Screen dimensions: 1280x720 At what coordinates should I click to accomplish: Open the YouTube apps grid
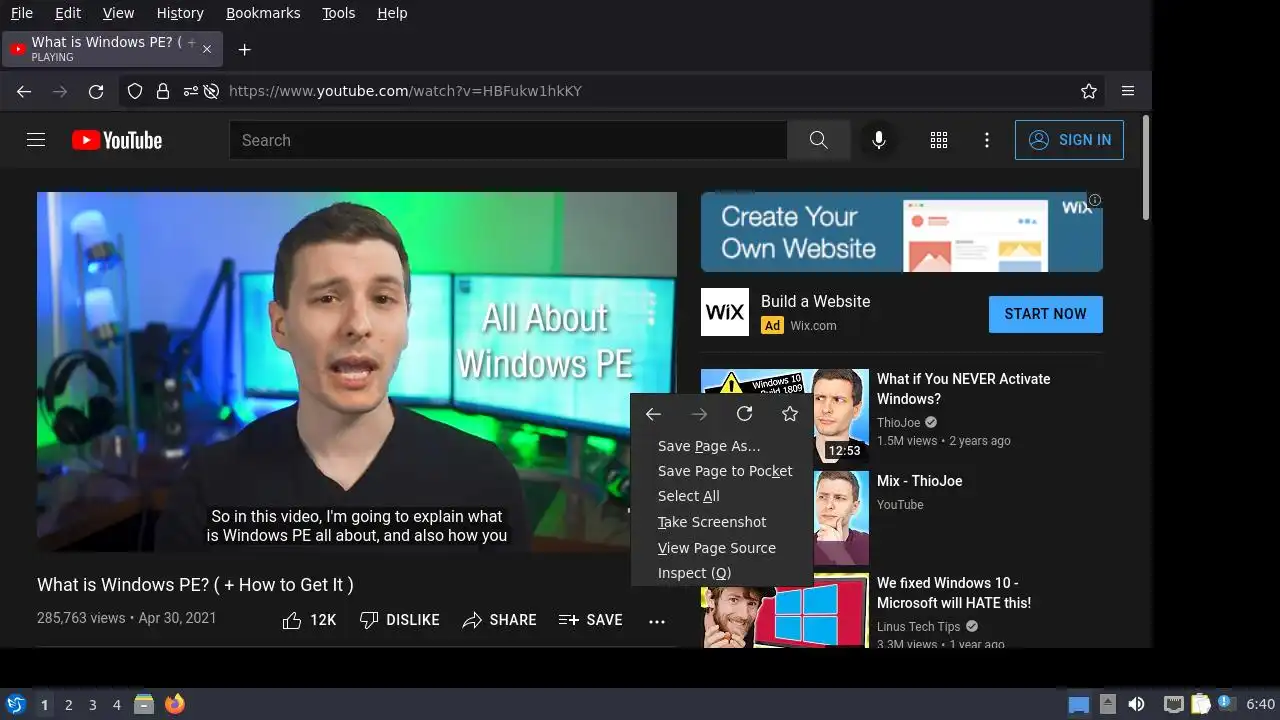click(x=938, y=140)
